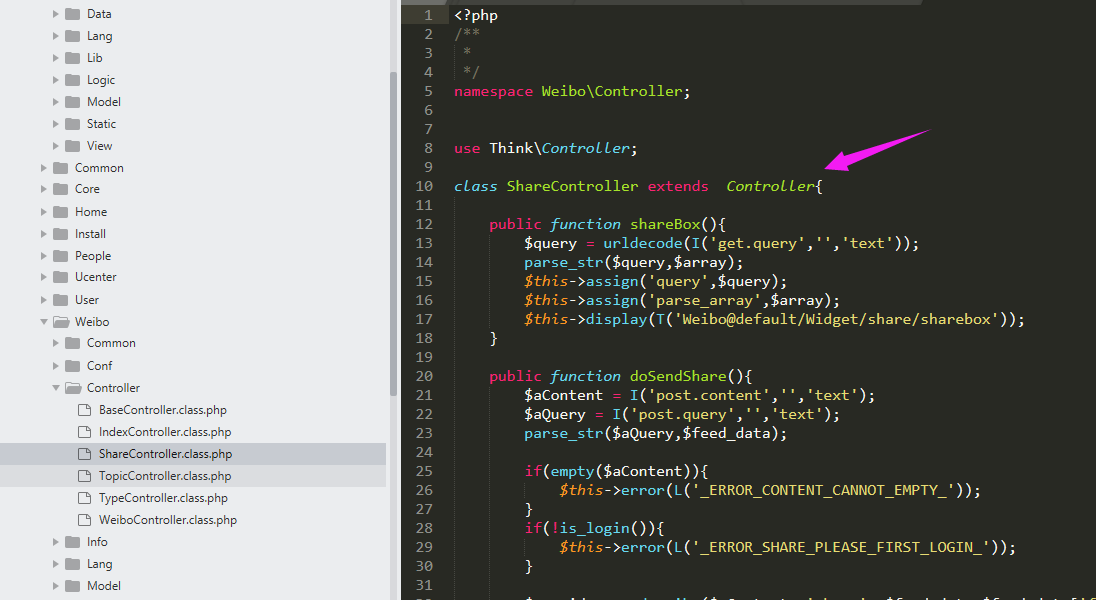Click line number 20 in the gutter
The width and height of the screenshot is (1096, 600).
424,376
